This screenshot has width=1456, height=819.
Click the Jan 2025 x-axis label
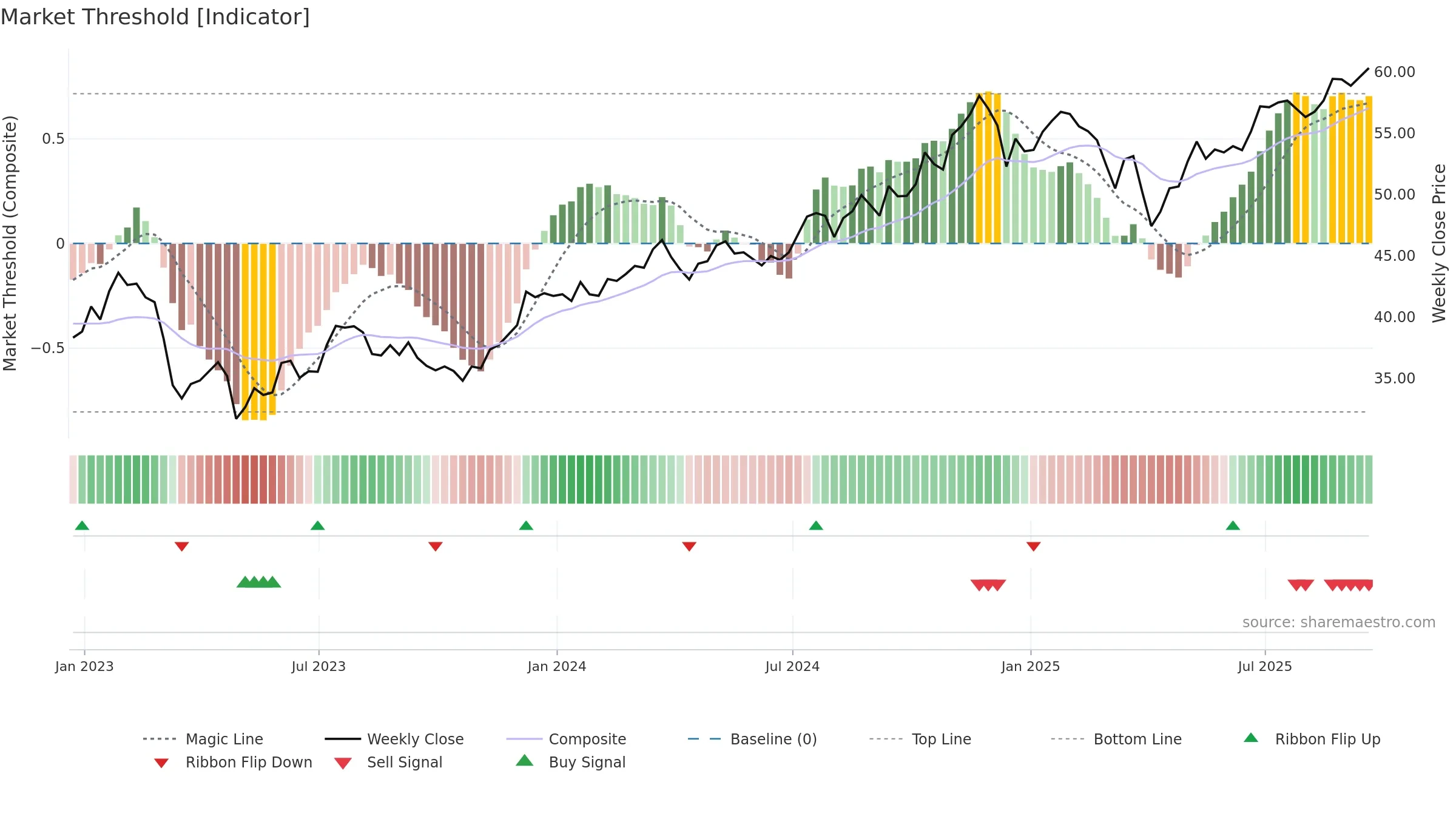[1031, 666]
